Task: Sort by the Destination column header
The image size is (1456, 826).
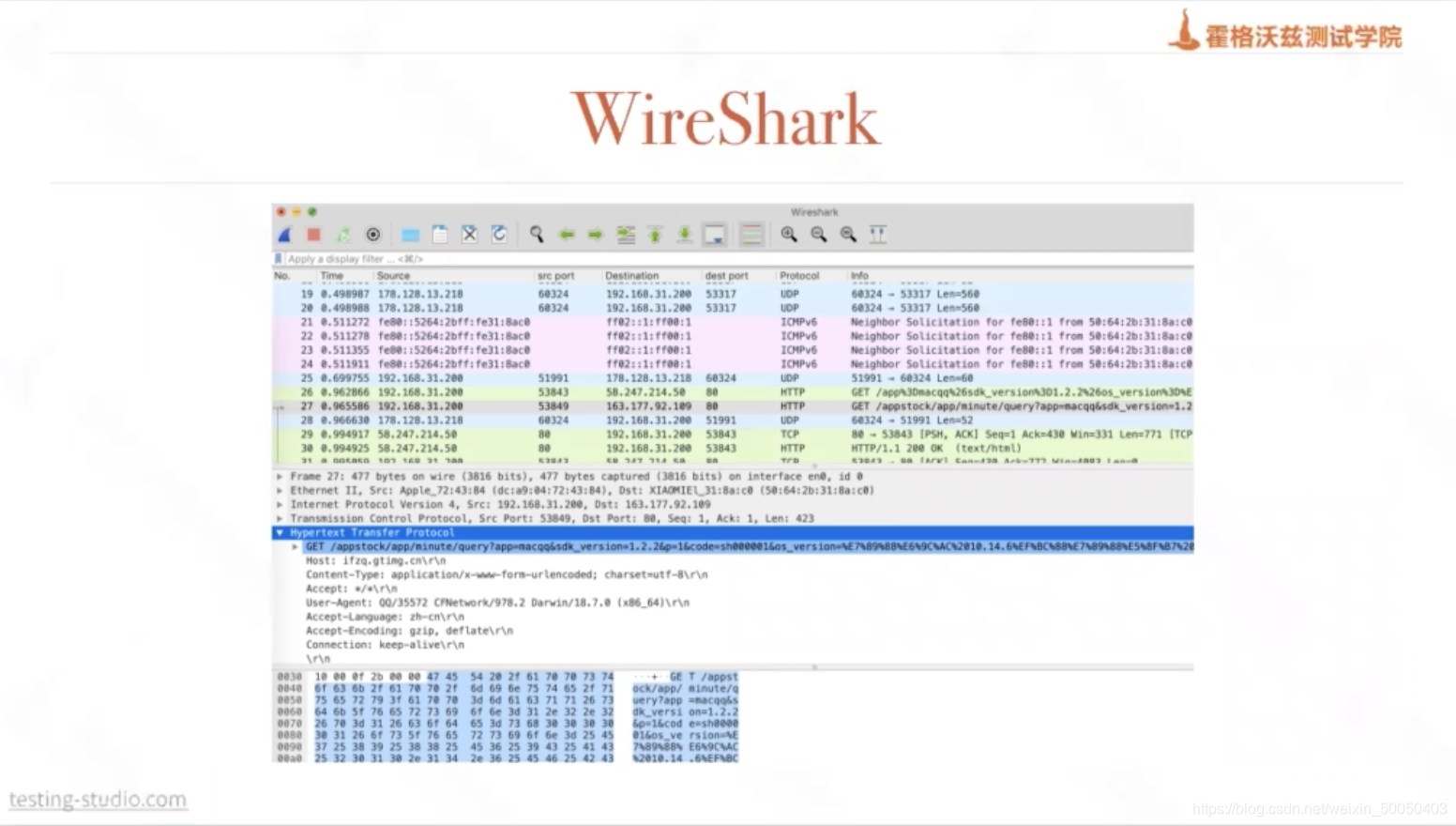Action: pos(632,276)
